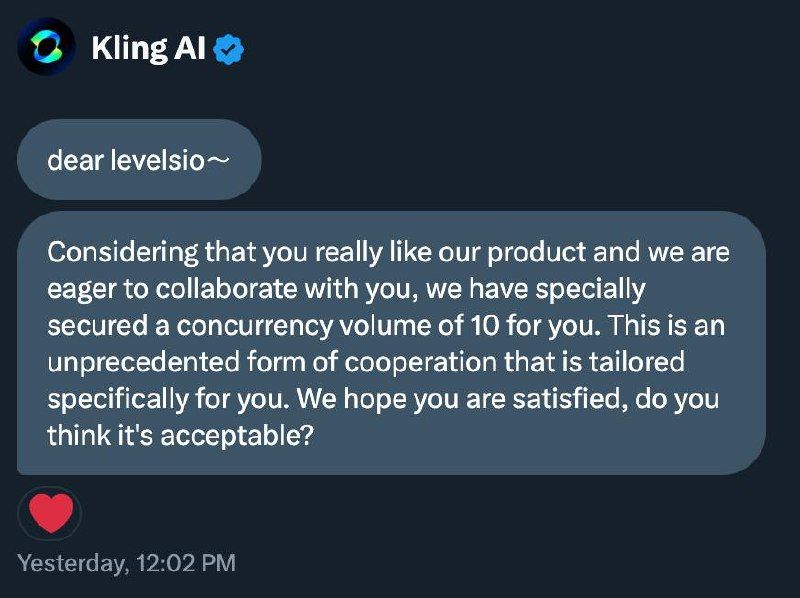The image size is (800, 598).
Task: Open the Kling AI profile avatar
Action: point(46,46)
